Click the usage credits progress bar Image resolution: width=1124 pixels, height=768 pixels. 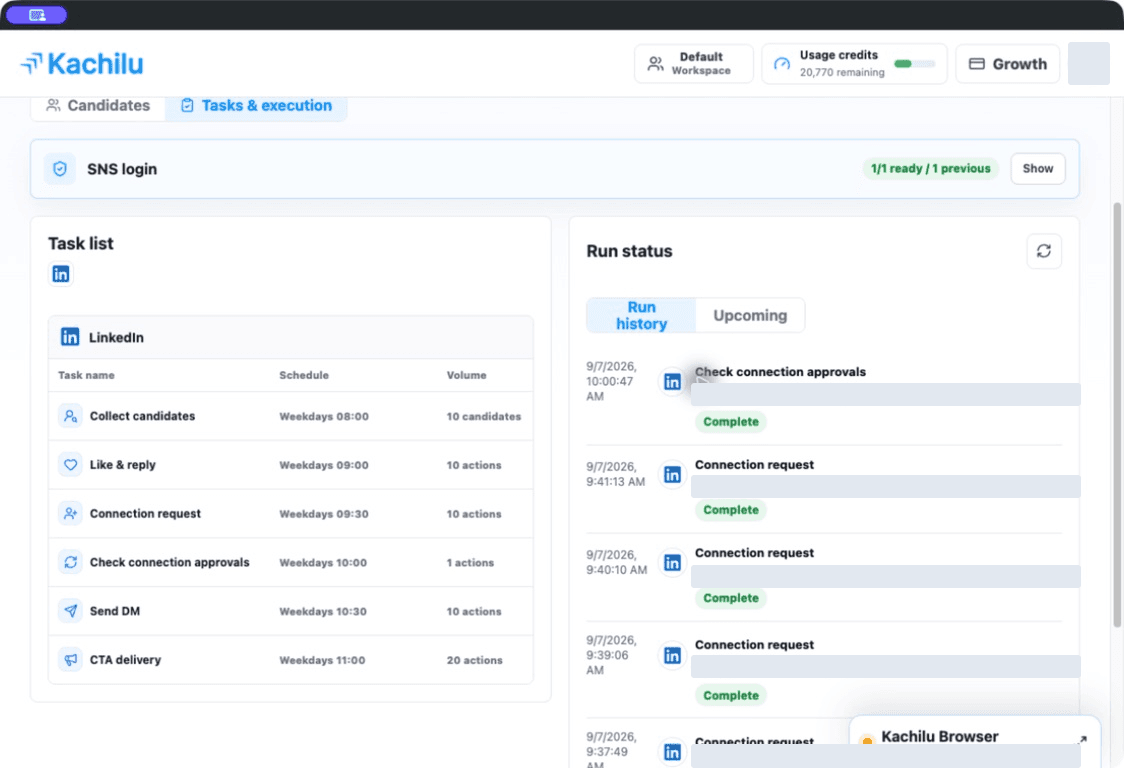click(x=915, y=64)
